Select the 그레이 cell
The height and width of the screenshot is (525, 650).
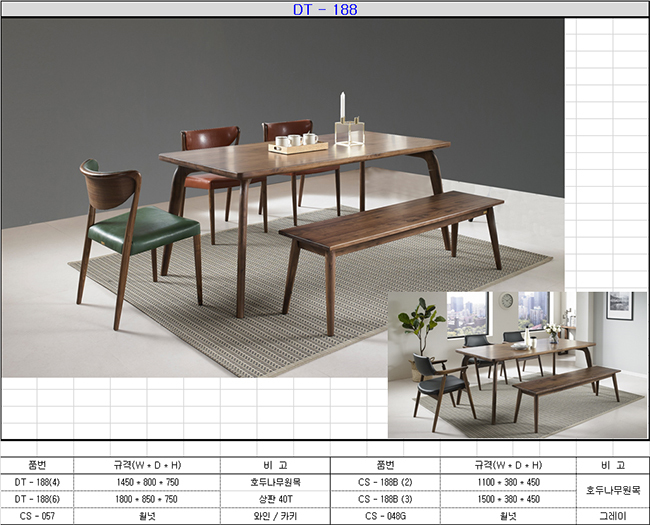pos(612,516)
